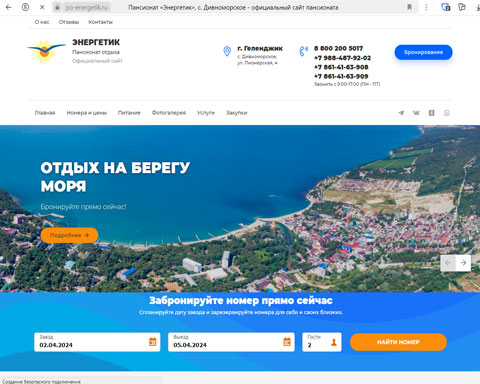This screenshot has width=480, height=384.
Task: Click the 'НАЙТИ НОМЕР' button
Action: [398, 342]
